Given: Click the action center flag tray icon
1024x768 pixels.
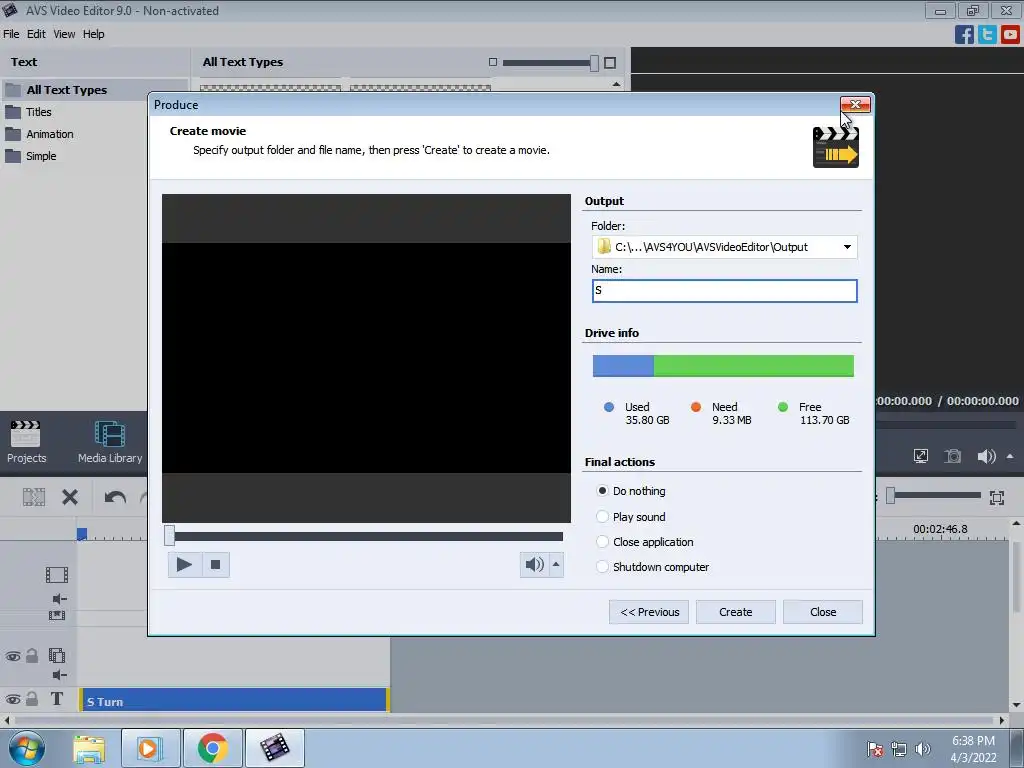Looking at the screenshot, I should (875, 749).
